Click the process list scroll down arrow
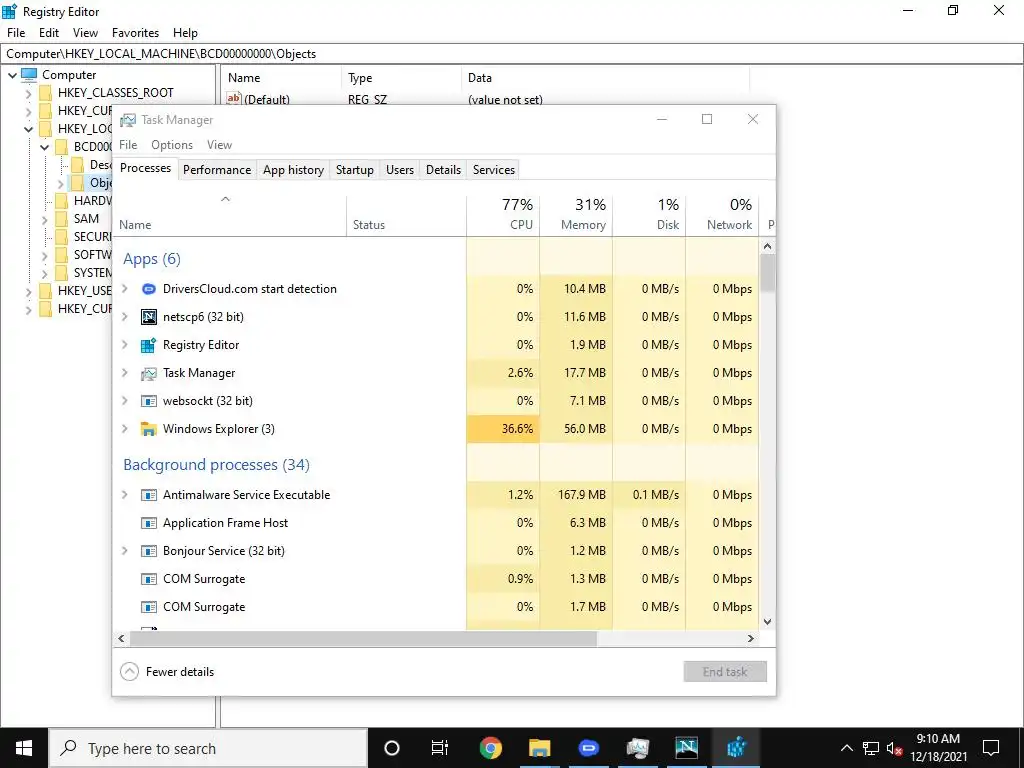The width and height of the screenshot is (1024, 768). click(768, 622)
